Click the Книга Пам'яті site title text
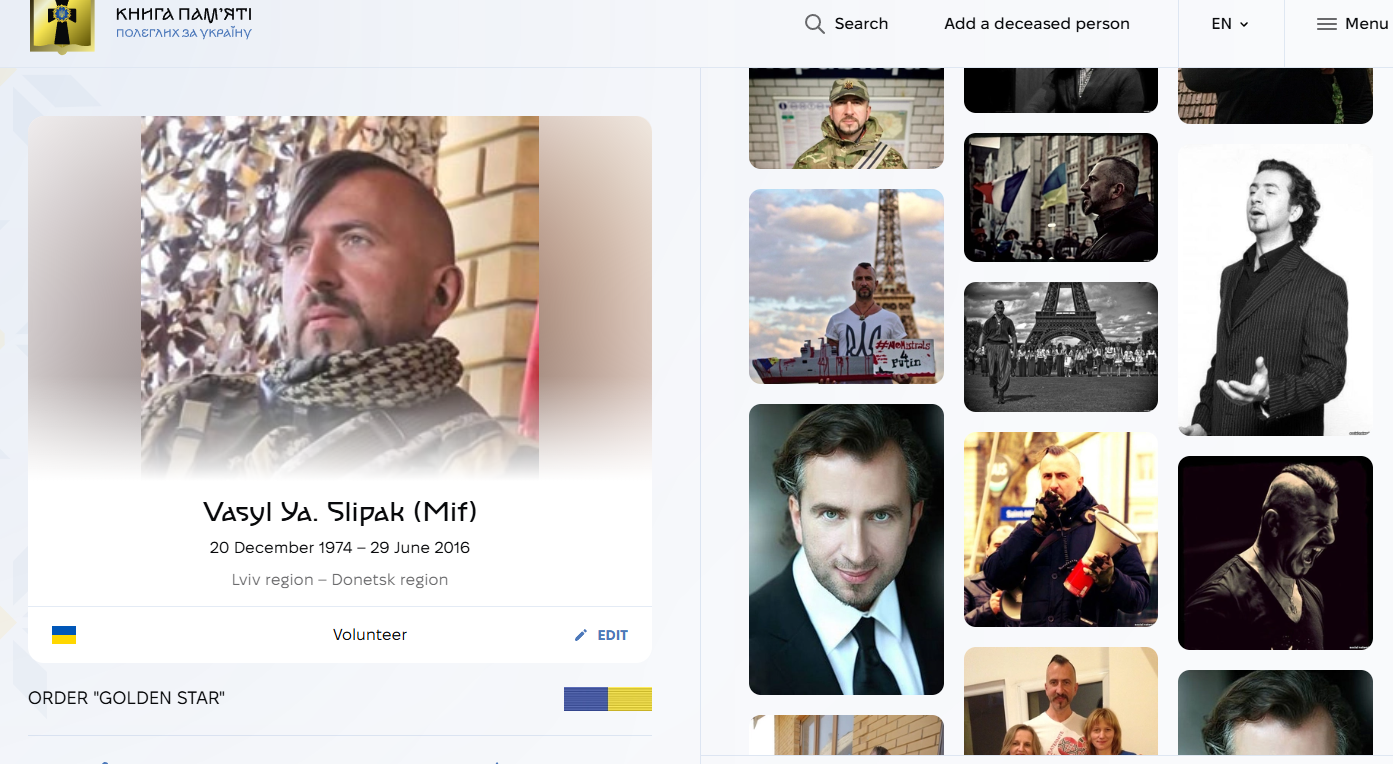Viewport: 1393px width, 764px height. pyautogui.click(x=184, y=15)
